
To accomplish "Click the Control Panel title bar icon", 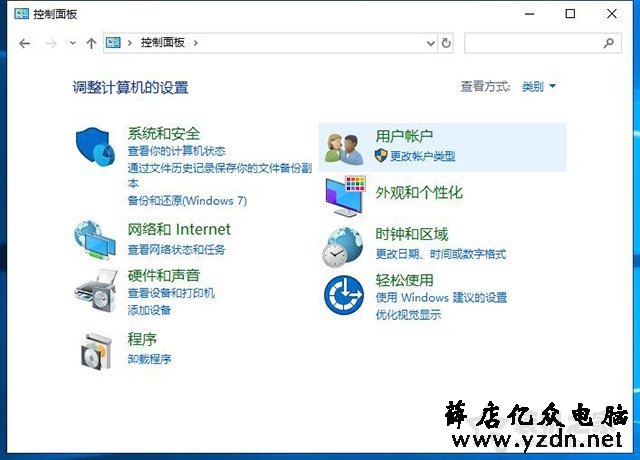I will point(21,14).
